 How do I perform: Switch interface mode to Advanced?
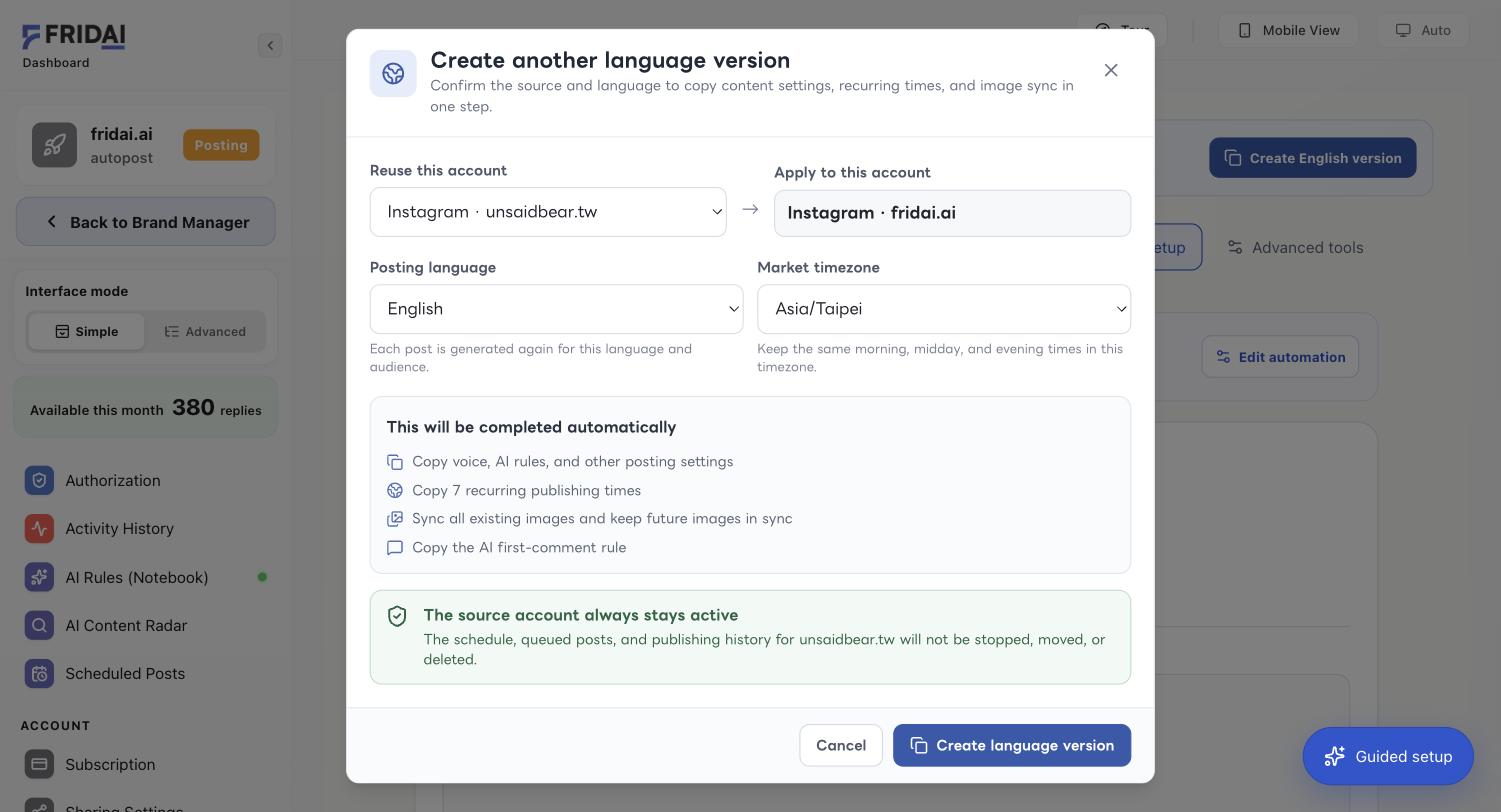pyautogui.click(x=205, y=332)
